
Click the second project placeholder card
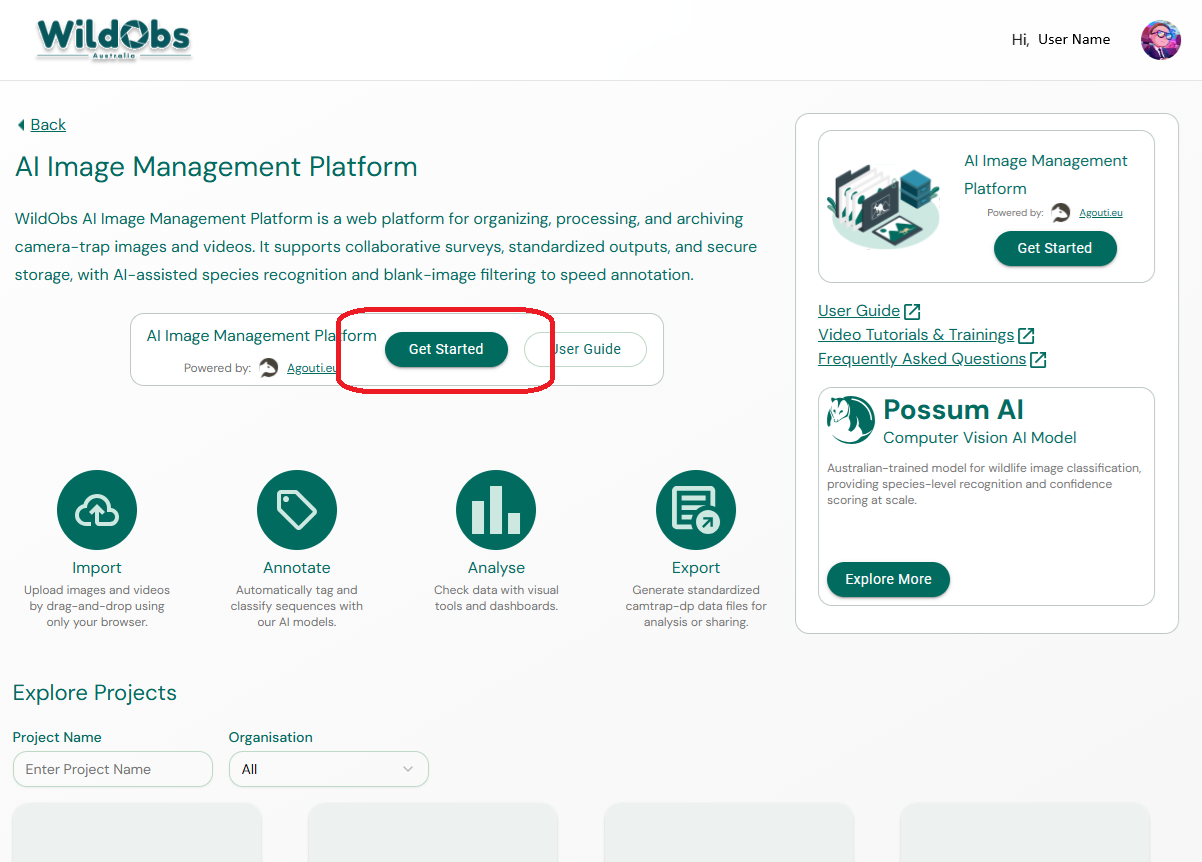433,832
